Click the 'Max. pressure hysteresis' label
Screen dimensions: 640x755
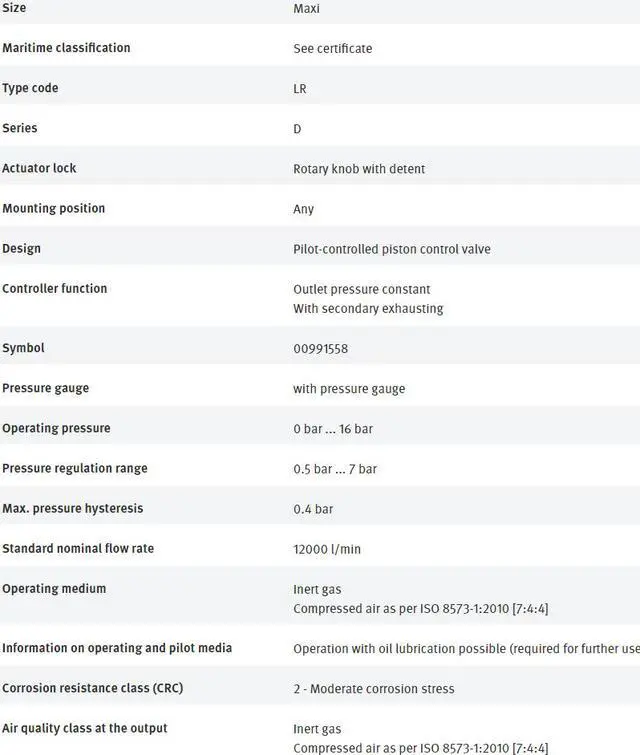pos(72,508)
